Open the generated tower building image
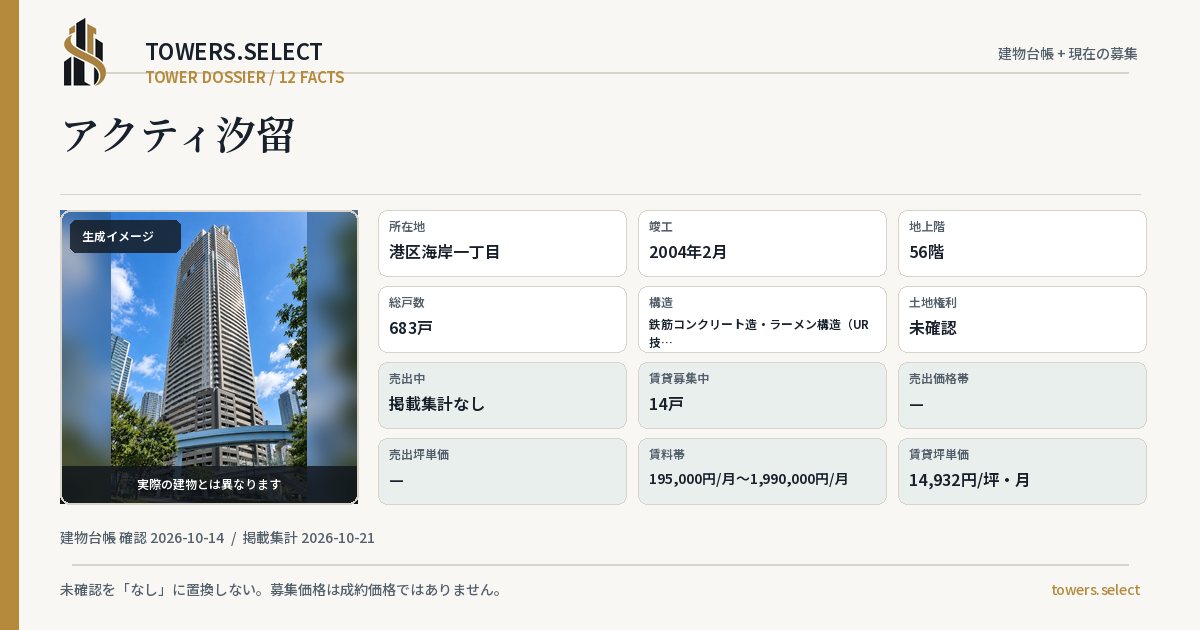 coord(209,357)
